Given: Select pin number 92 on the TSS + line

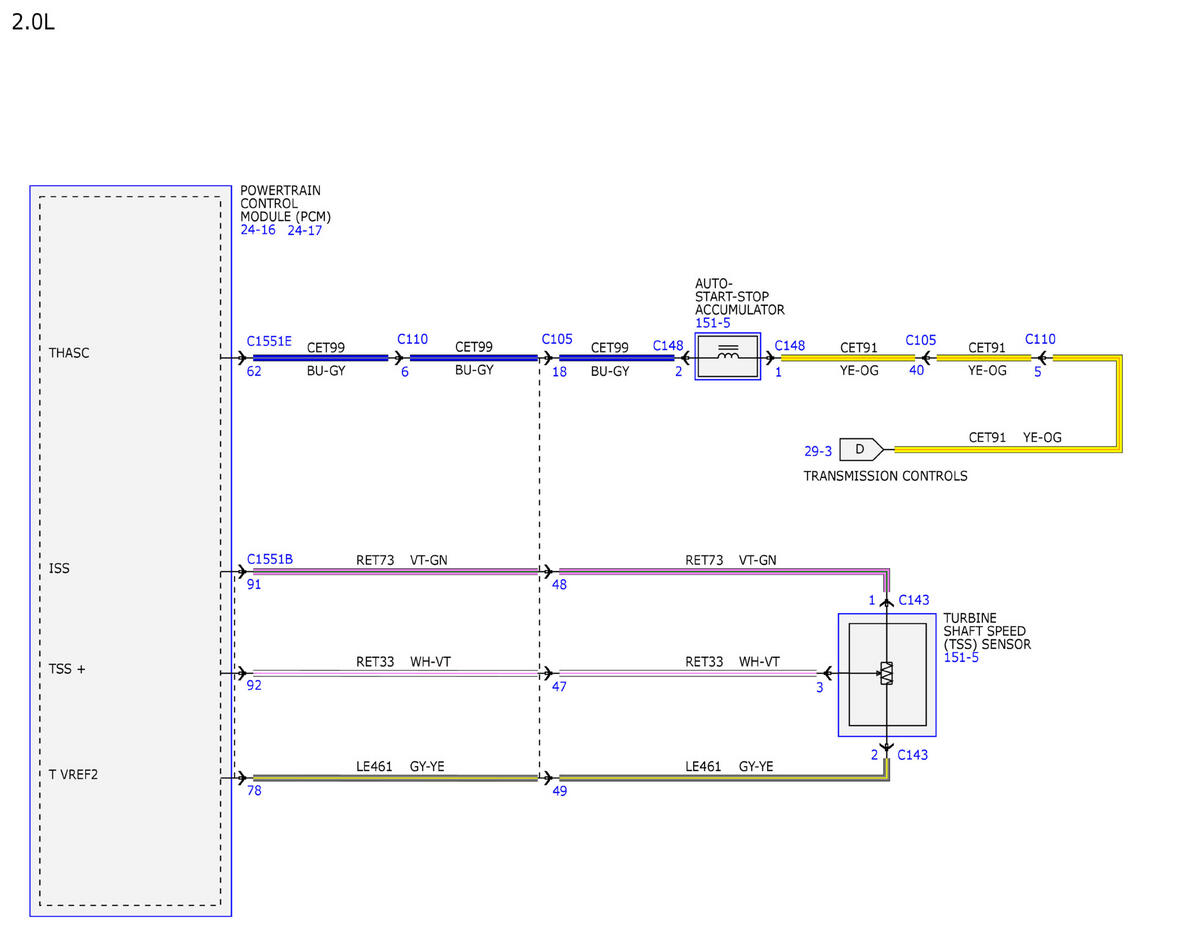Looking at the screenshot, I should click(x=254, y=687).
